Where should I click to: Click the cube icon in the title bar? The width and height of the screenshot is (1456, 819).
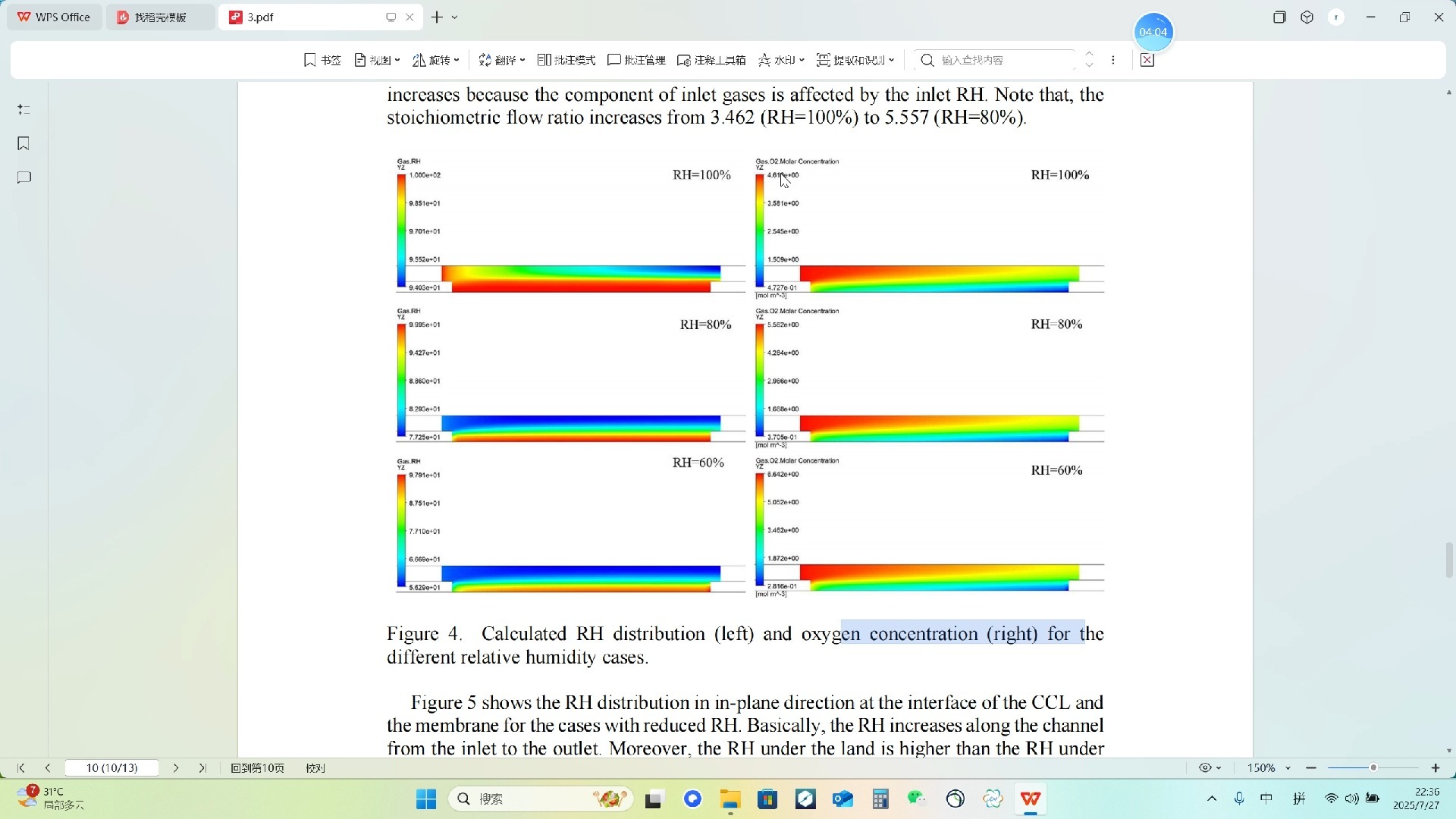(x=1307, y=17)
